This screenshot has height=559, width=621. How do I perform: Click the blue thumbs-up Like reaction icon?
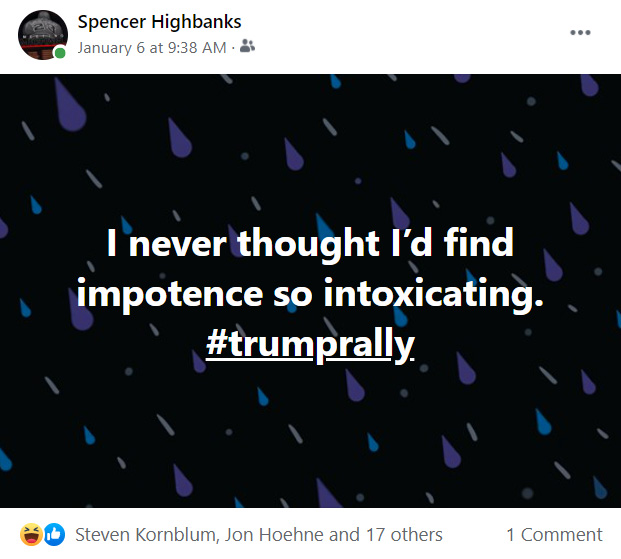click(x=54, y=534)
